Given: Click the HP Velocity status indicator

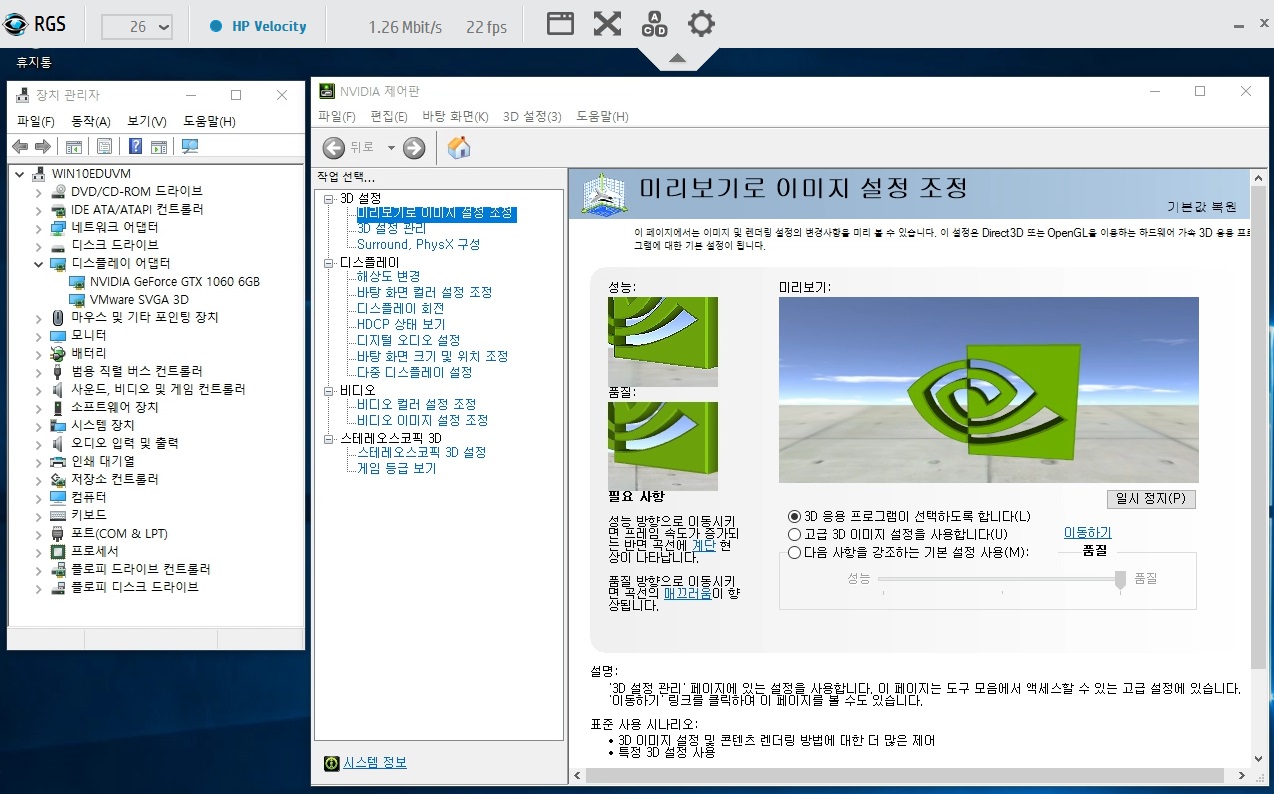Looking at the screenshot, I should [x=258, y=27].
